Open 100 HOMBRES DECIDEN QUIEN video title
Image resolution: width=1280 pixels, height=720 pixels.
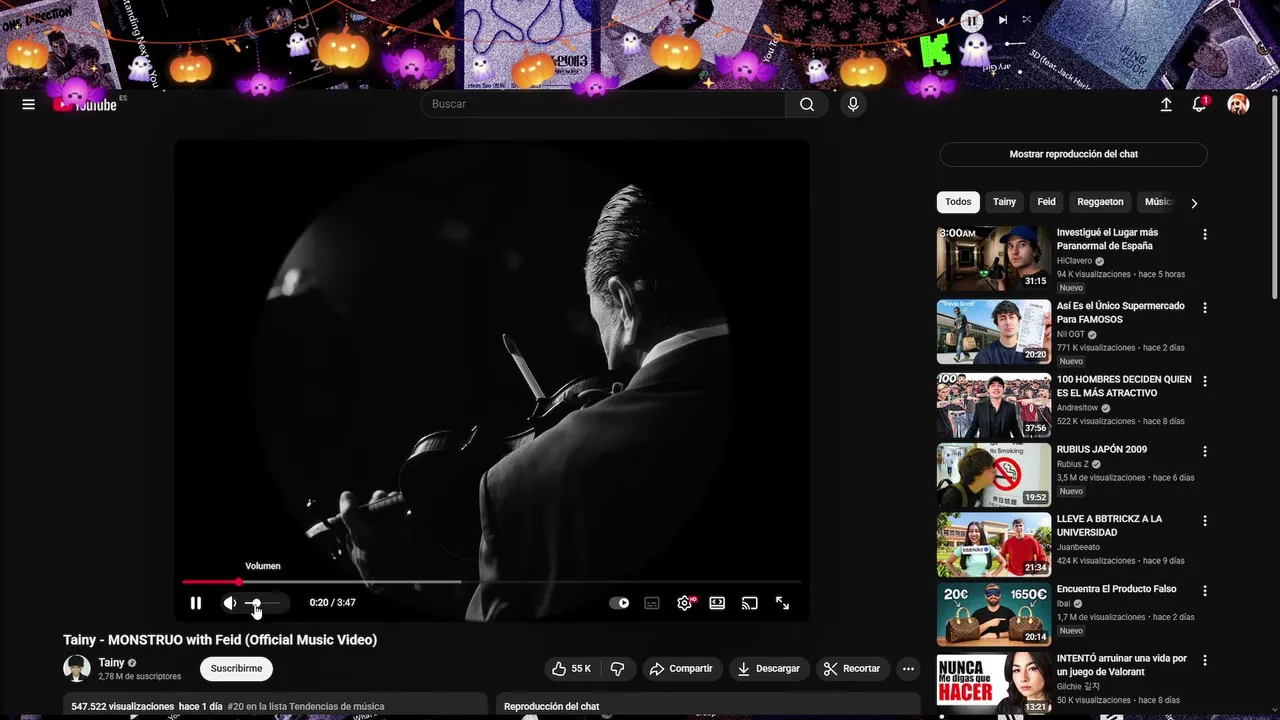[1124, 386]
